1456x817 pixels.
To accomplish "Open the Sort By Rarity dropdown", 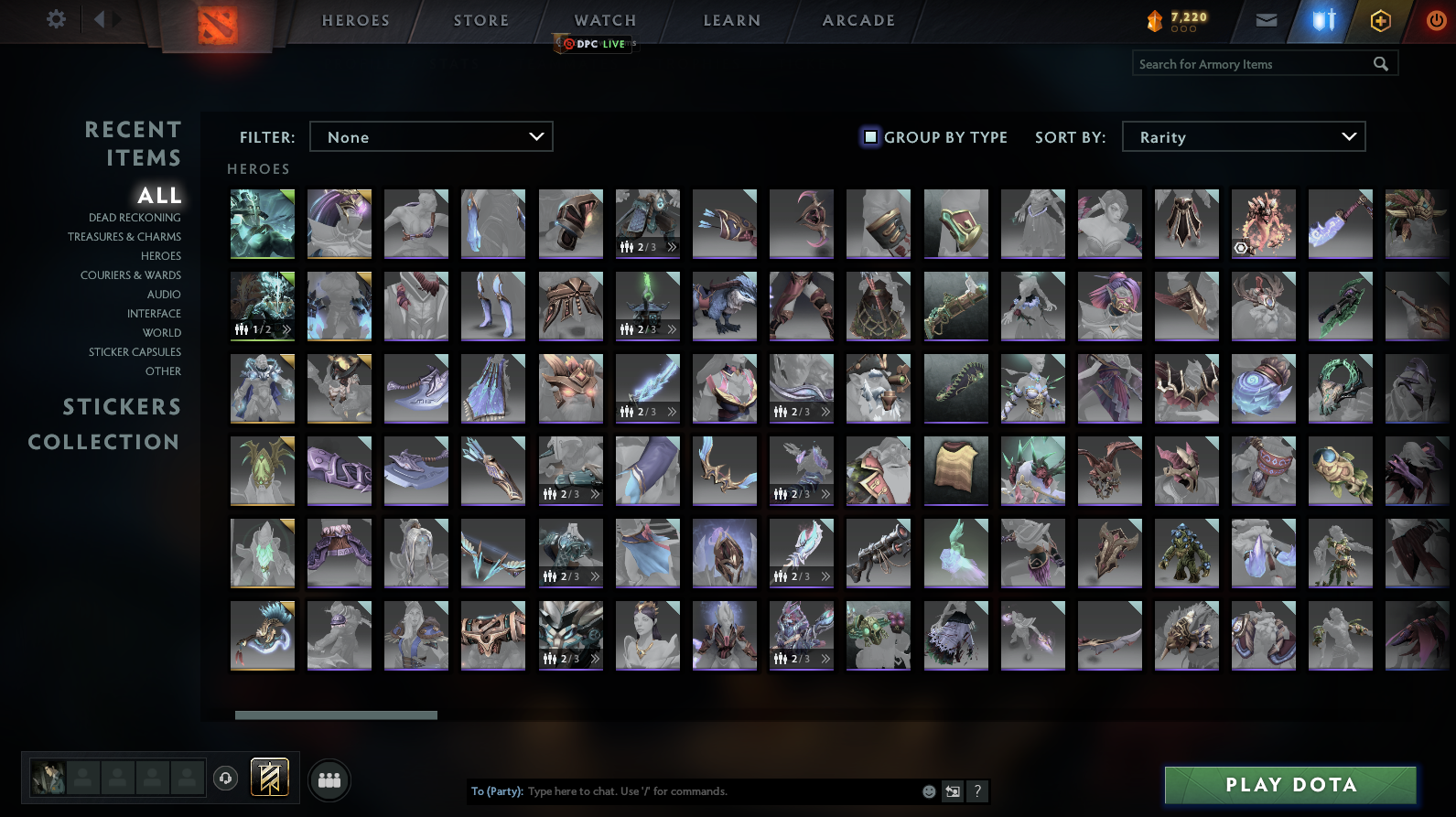I will point(1243,137).
